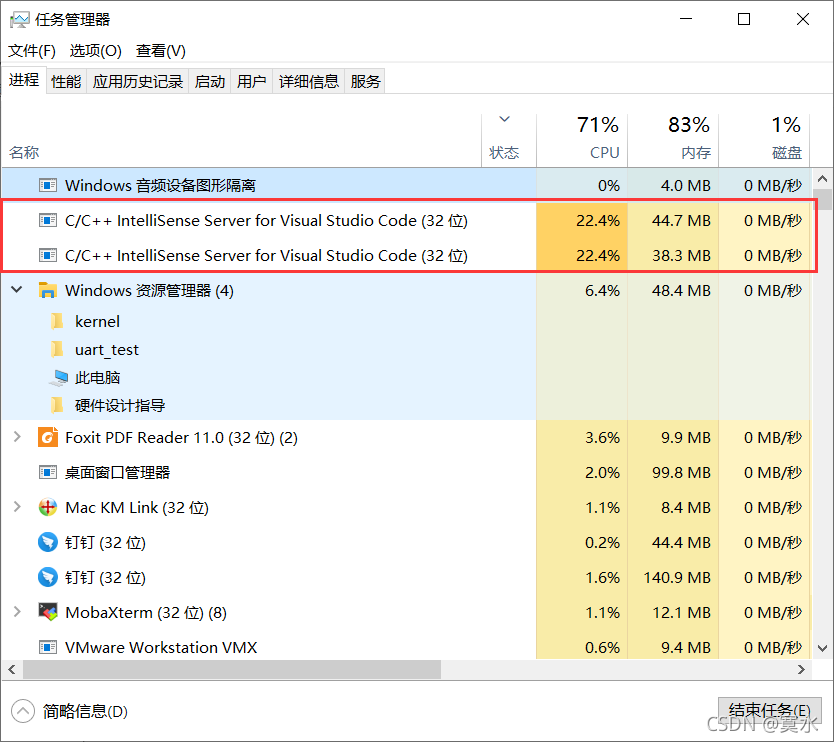Switch to the 服务 tab
834x742 pixels.
point(365,81)
